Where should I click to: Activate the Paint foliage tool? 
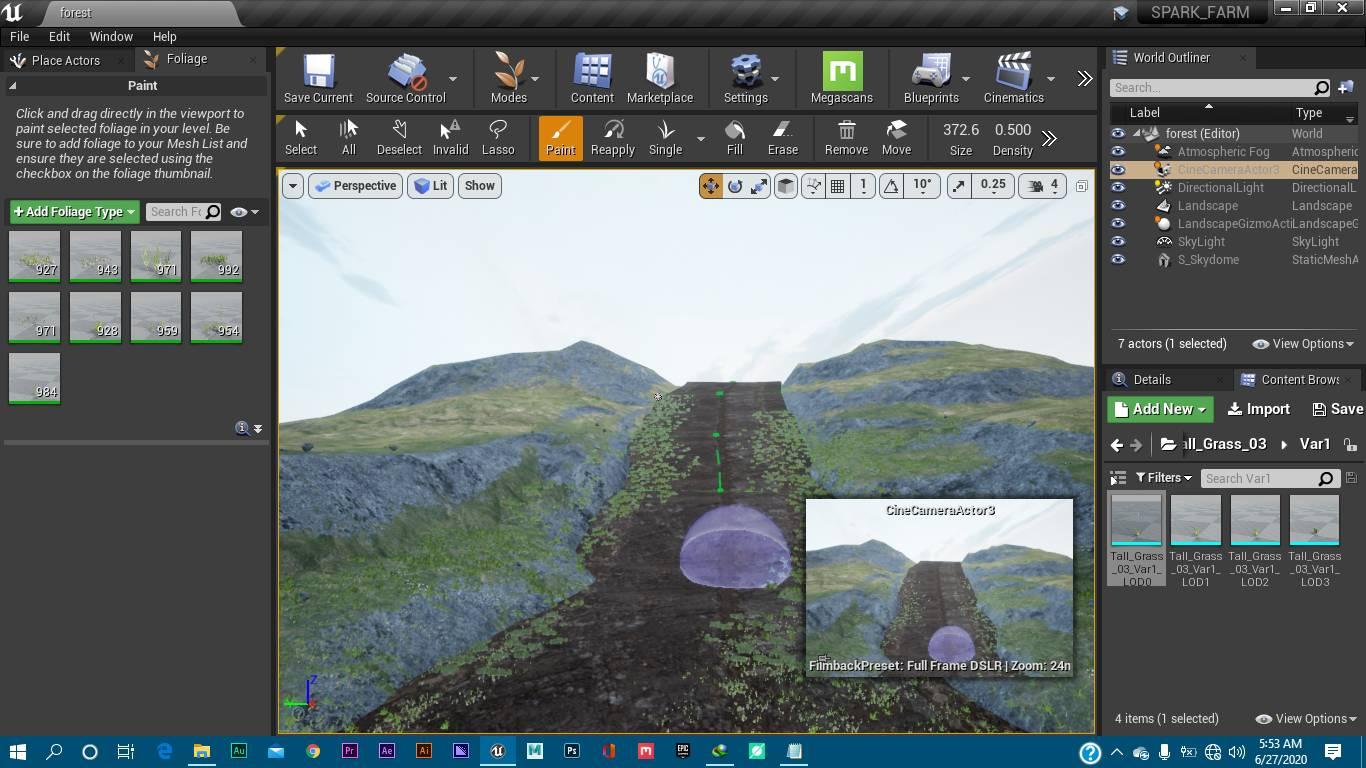pos(560,138)
